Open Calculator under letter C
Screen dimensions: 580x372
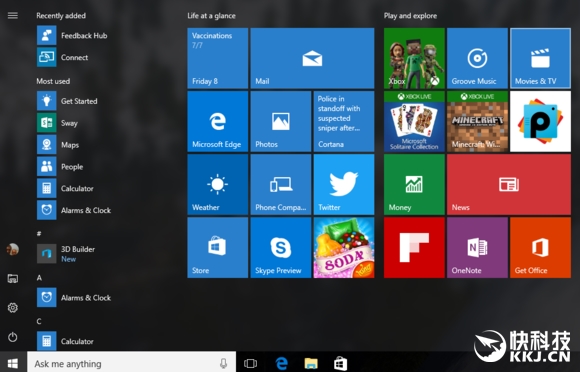[x=65, y=341]
